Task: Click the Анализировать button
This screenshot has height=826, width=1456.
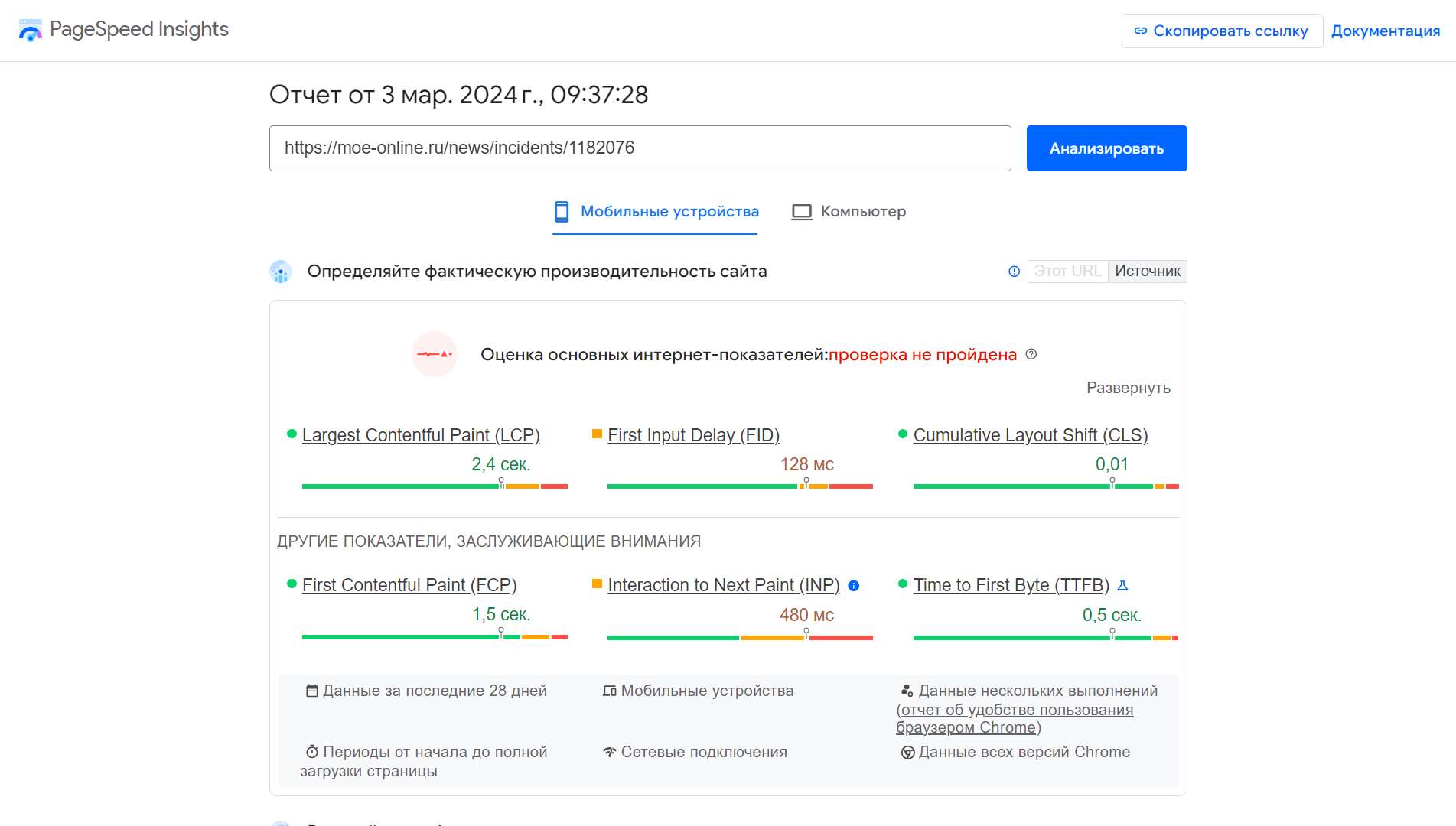Action: click(1107, 148)
